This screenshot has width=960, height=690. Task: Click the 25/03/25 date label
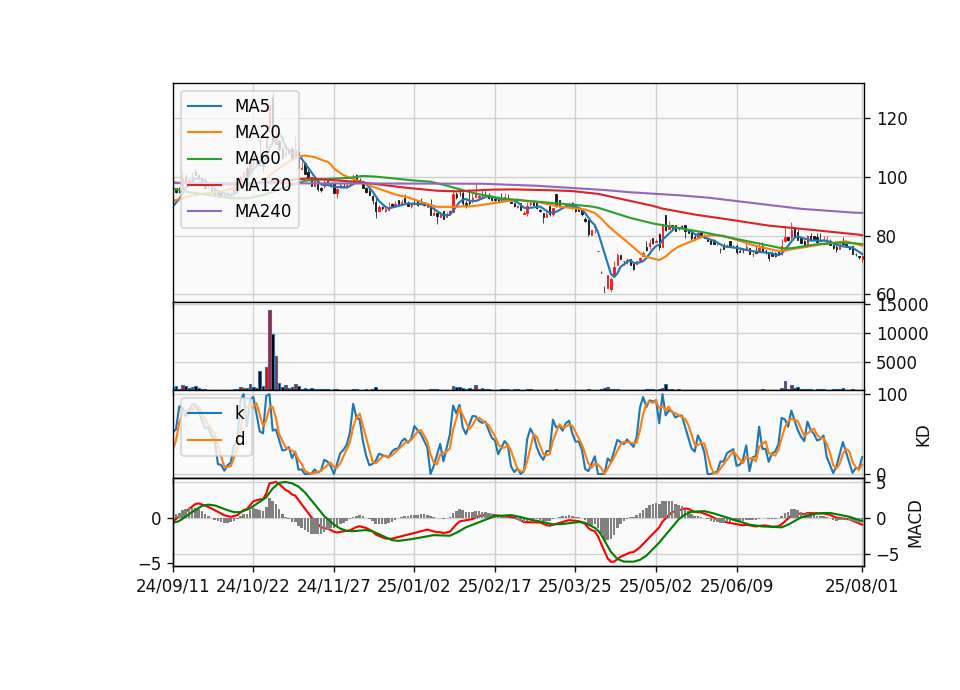click(x=575, y=586)
